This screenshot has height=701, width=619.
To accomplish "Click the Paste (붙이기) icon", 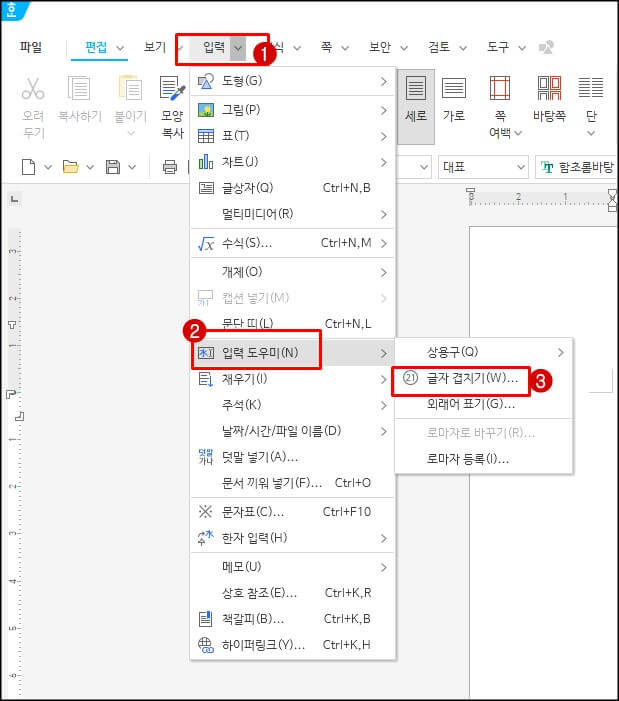I will tap(130, 88).
